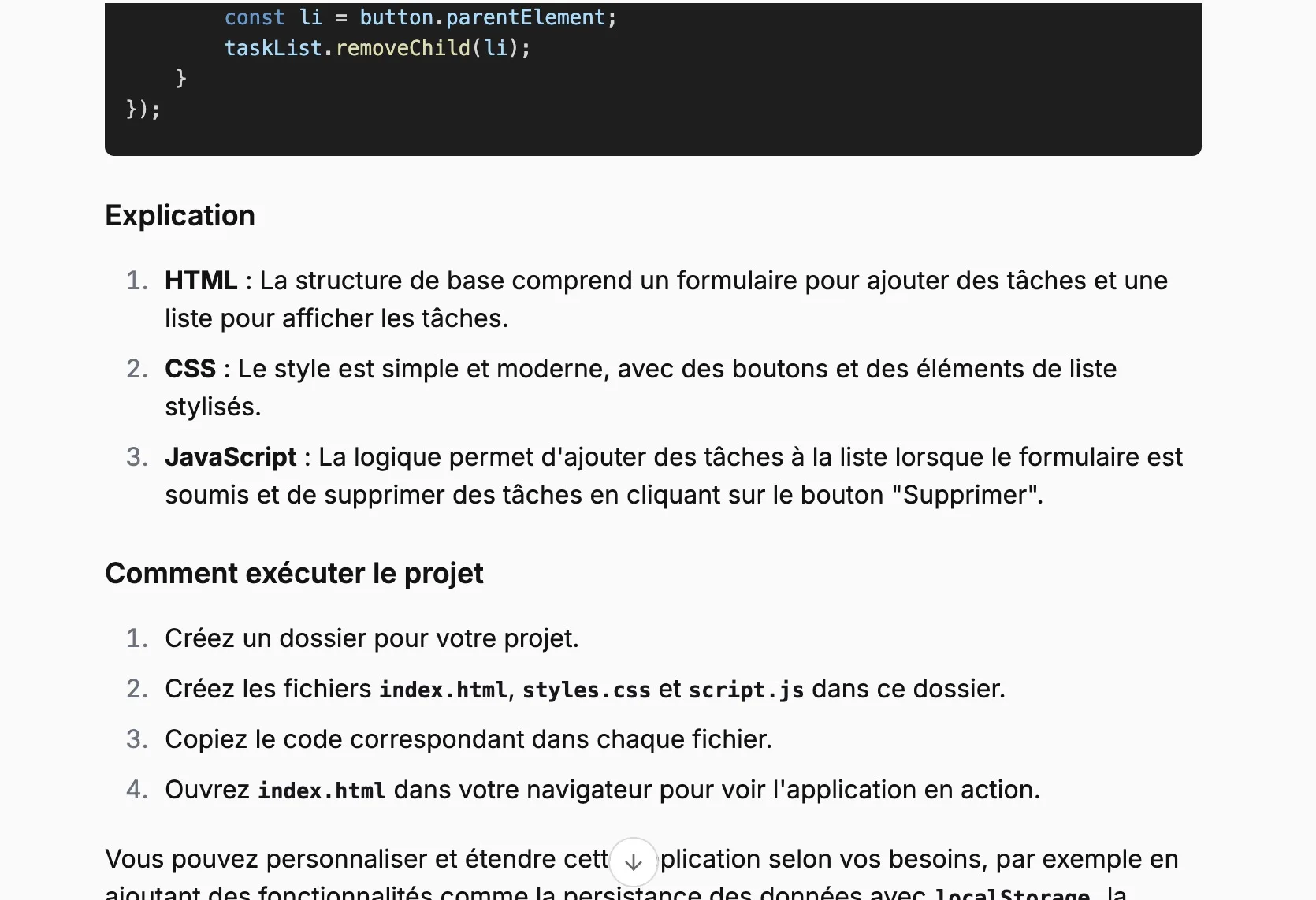Click the bold "HTML" term in the list
Screen dimensions: 1316x900
pyautogui.click(x=201, y=281)
